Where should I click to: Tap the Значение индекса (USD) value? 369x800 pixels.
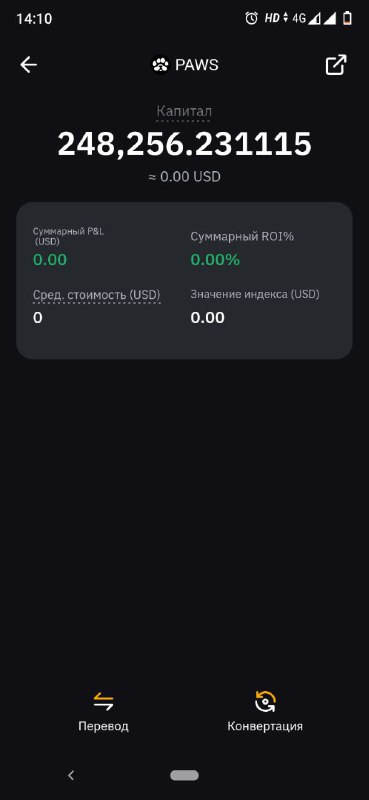pos(208,318)
